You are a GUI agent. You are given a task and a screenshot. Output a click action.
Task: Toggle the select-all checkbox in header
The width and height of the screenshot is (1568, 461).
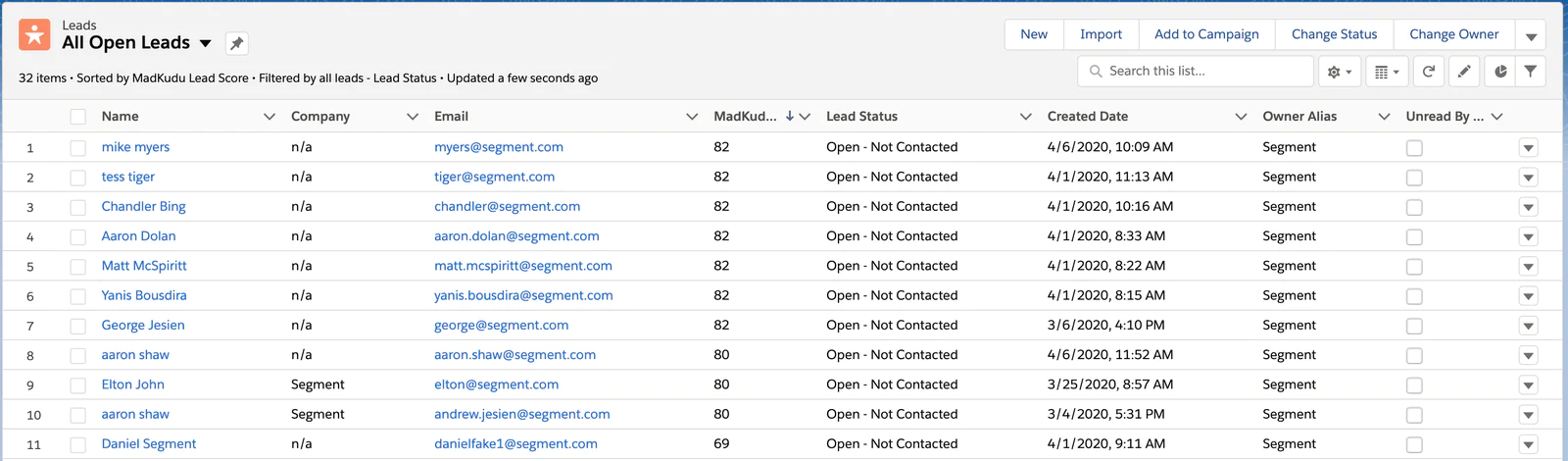pyautogui.click(x=78, y=117)
